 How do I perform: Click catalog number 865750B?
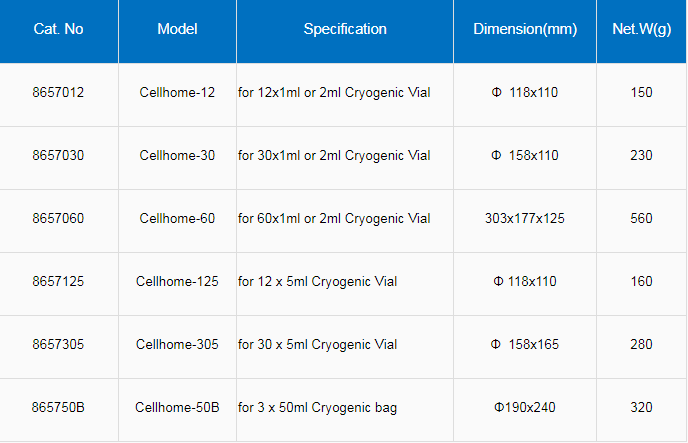click(58, 408)
